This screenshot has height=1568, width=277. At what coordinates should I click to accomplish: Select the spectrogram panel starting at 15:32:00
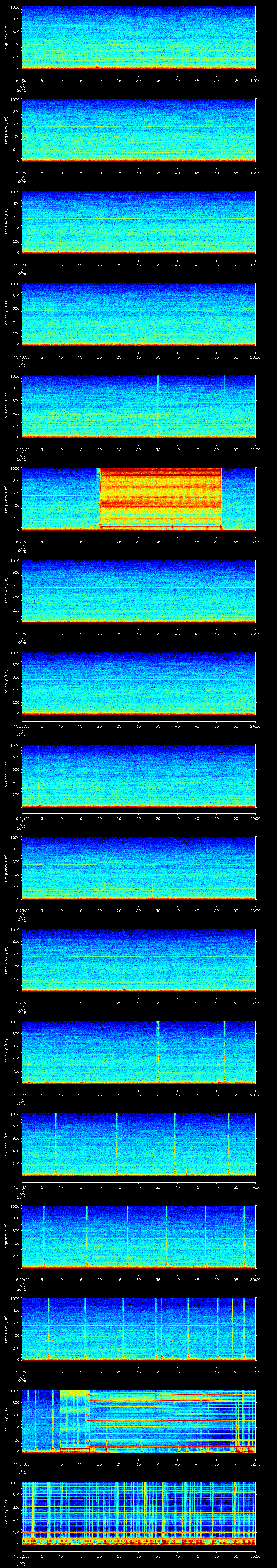[138, 1513]
